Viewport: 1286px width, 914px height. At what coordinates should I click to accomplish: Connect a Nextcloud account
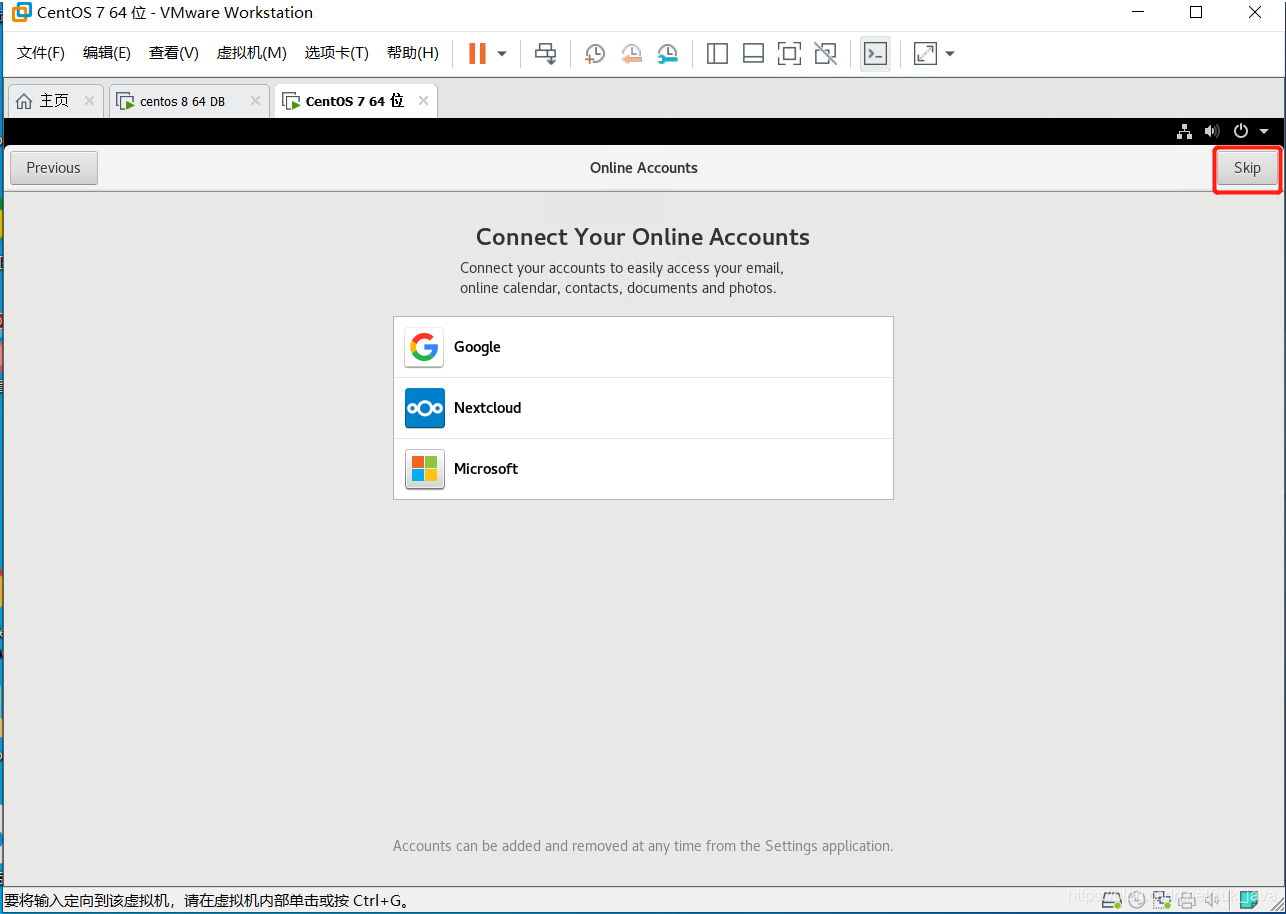(643, 408)
